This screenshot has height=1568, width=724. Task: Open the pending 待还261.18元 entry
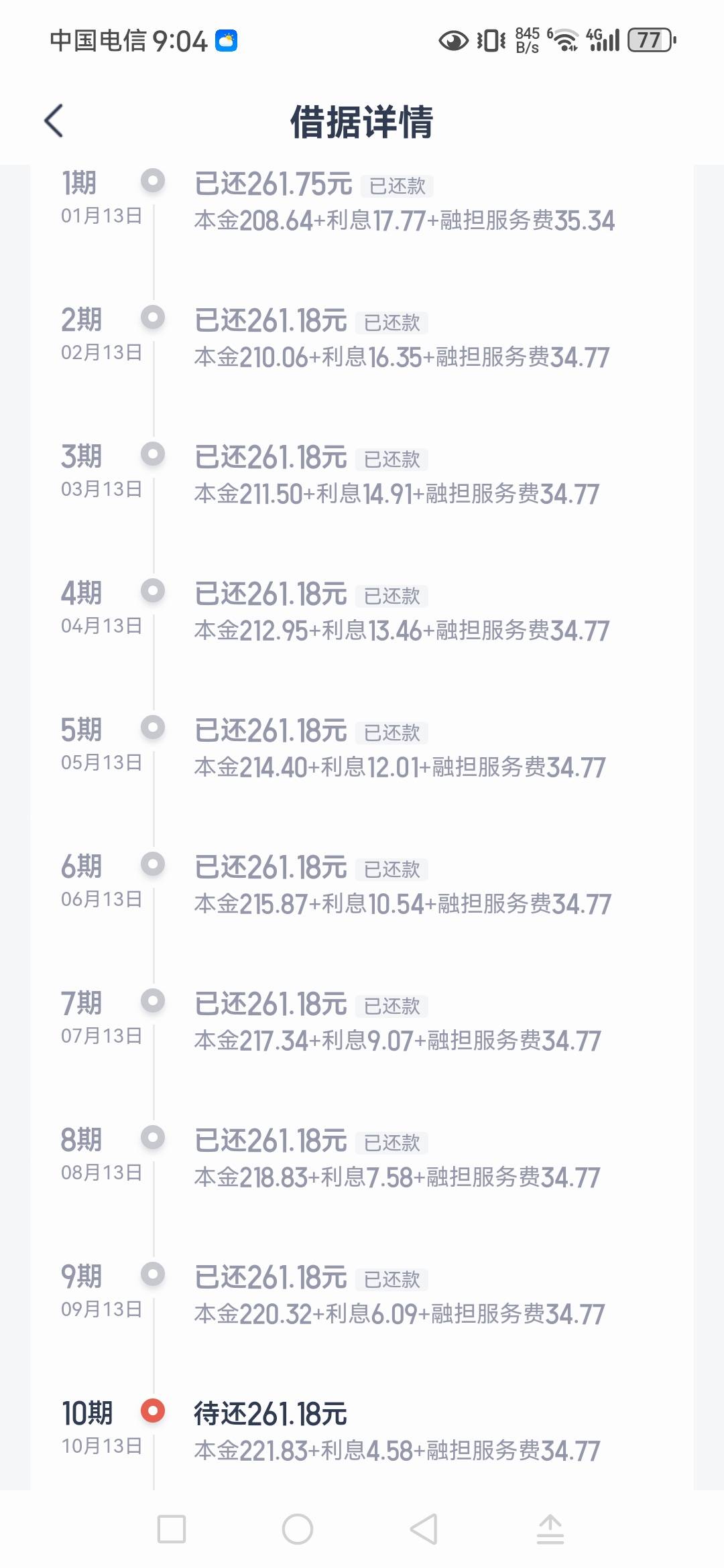271,1414
